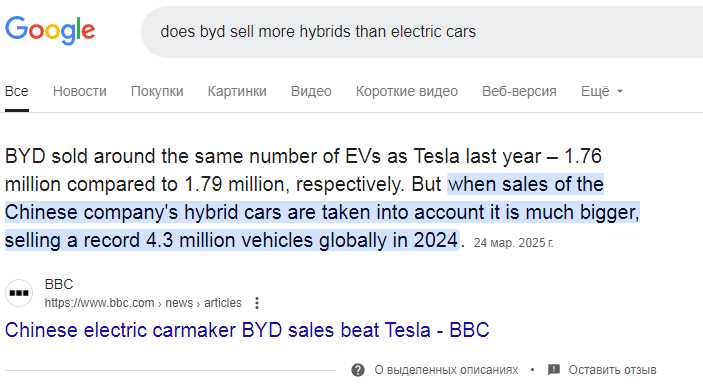Switch to the Покупки tab

[157, 91]
